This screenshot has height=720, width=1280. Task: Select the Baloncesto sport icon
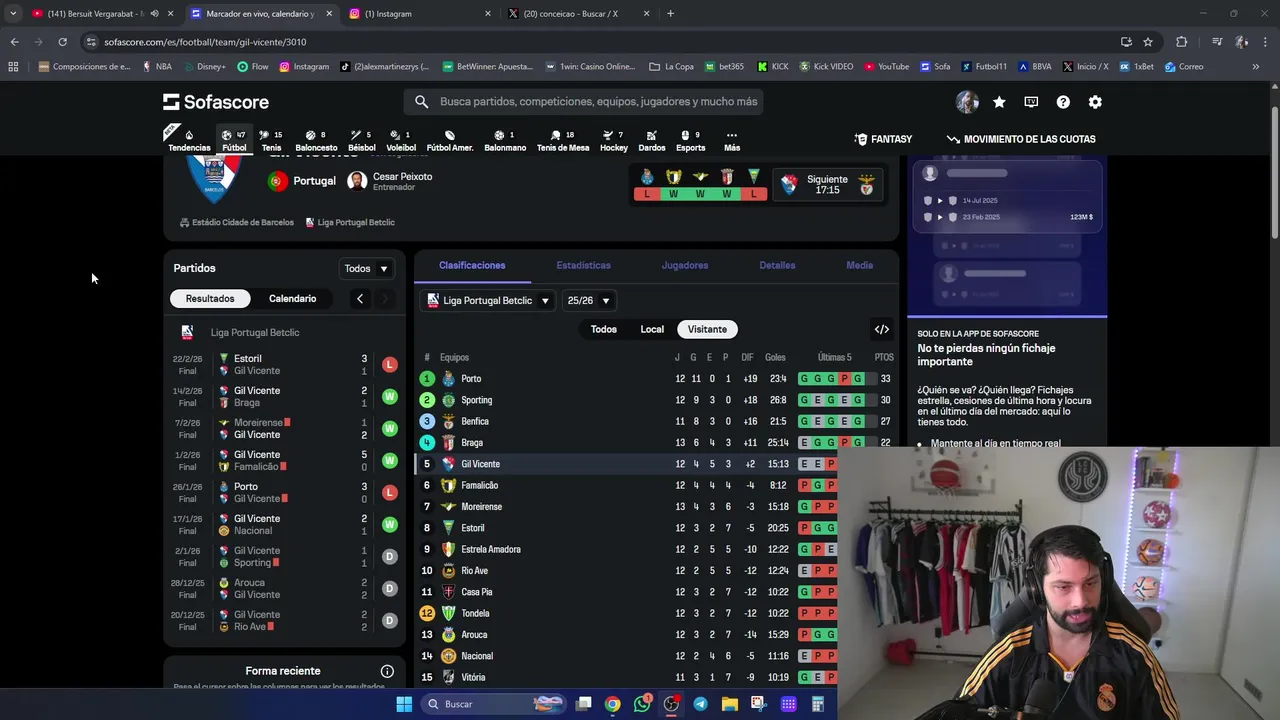click(316, 140)
